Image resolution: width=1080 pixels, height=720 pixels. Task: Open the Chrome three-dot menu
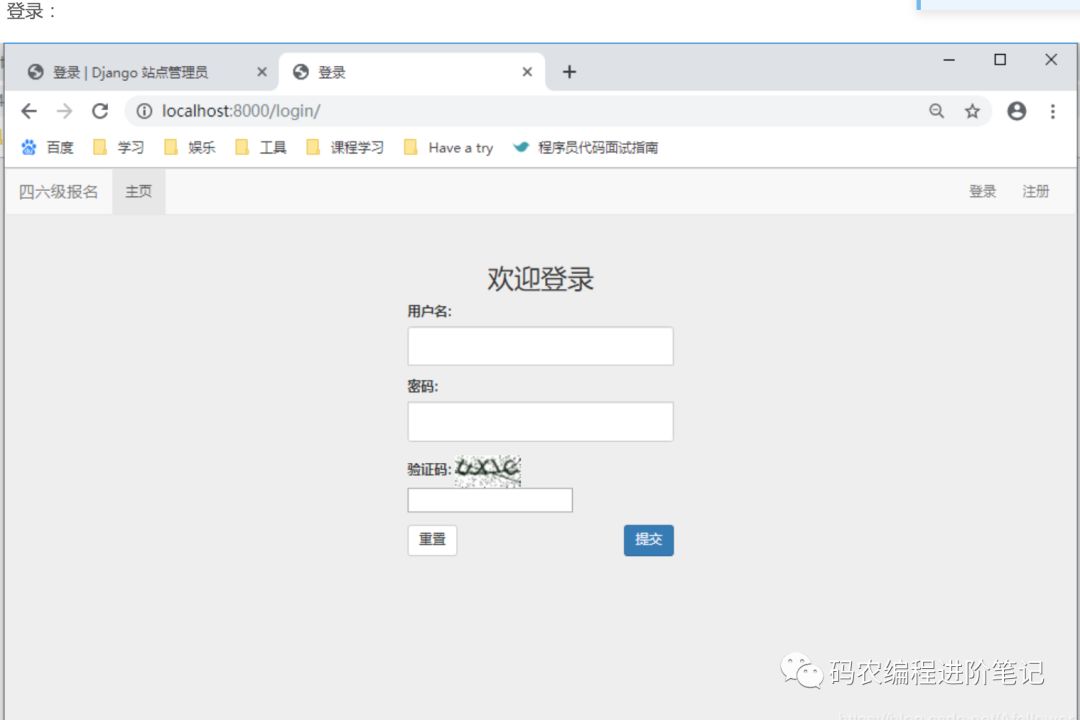1052,111
